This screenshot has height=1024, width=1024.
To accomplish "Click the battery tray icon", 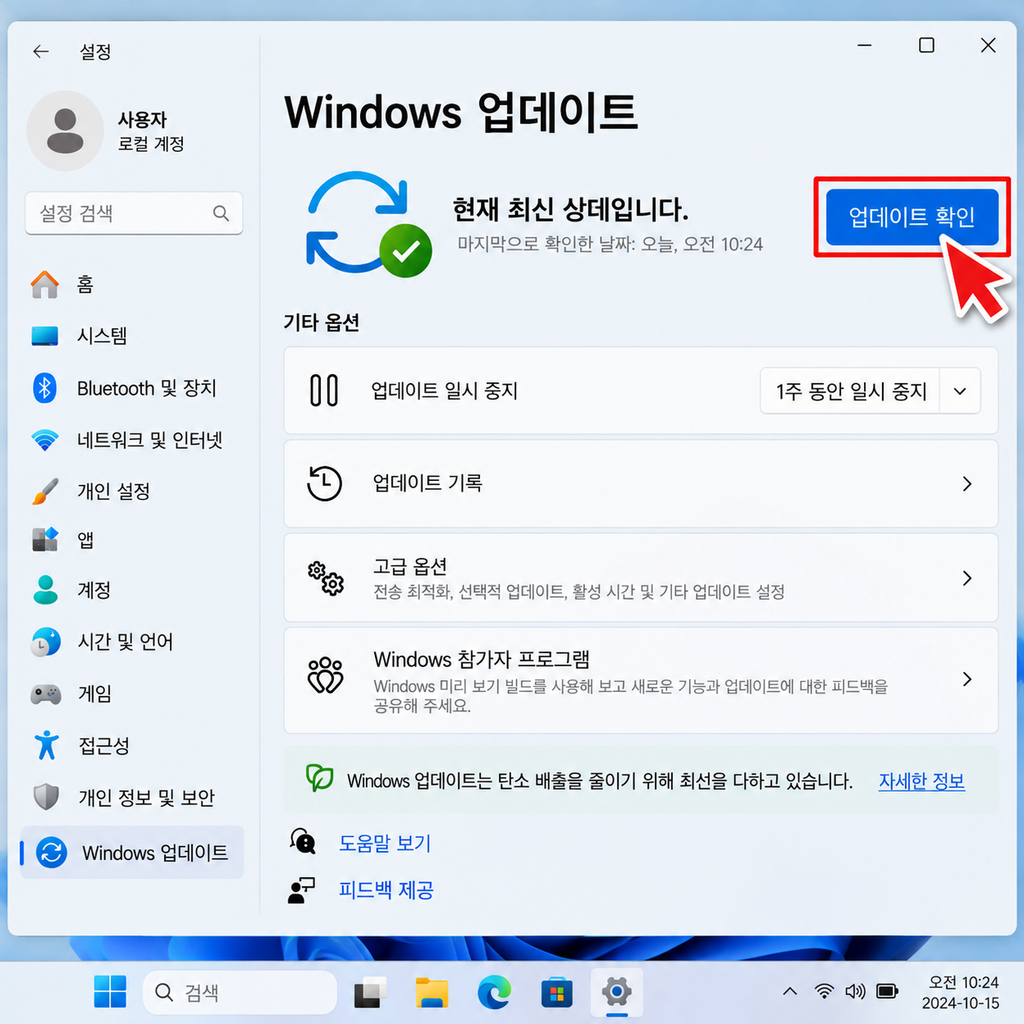I will point(887,991).
